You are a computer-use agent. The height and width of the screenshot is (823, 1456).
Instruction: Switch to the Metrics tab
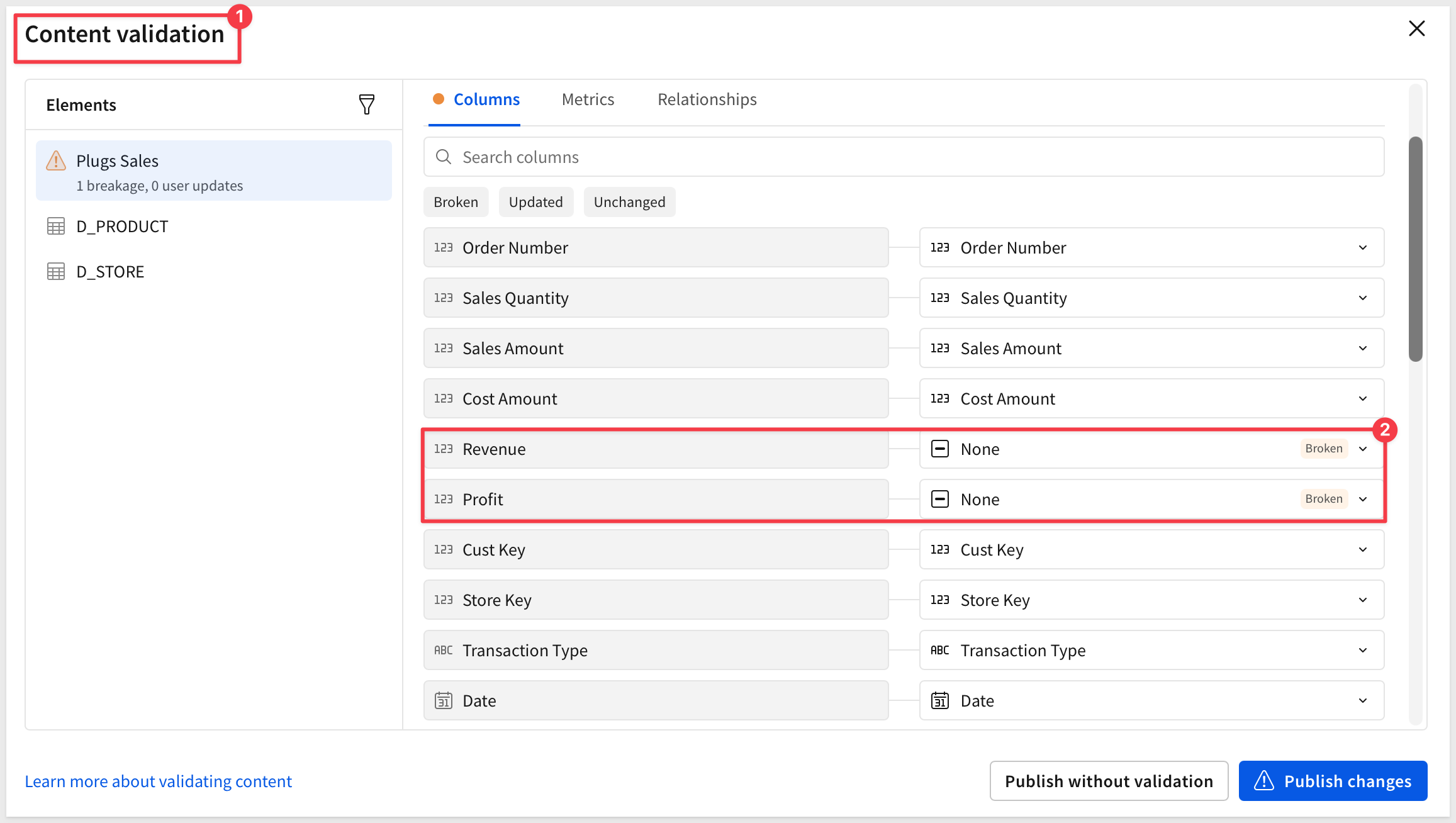coord(588,99)
